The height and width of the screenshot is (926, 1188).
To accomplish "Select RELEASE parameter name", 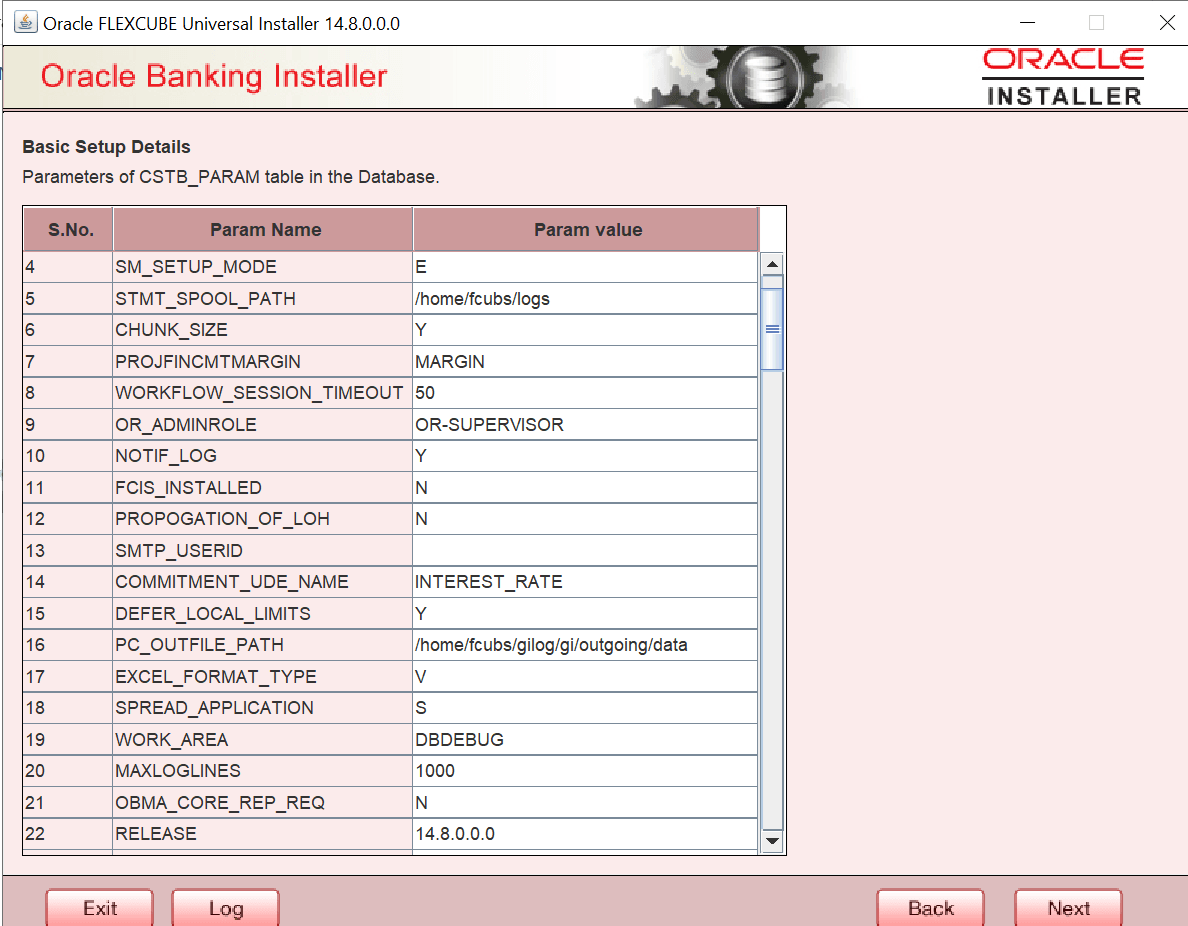I will [263, 834].
